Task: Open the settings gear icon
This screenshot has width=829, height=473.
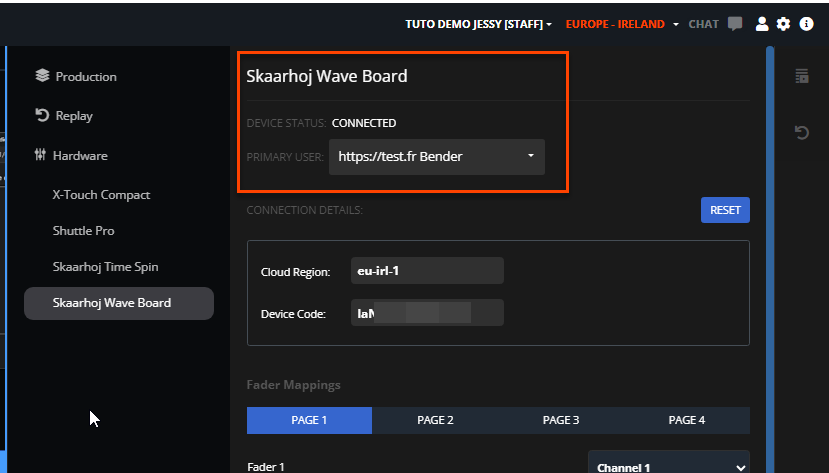Action: click(783, 24)
